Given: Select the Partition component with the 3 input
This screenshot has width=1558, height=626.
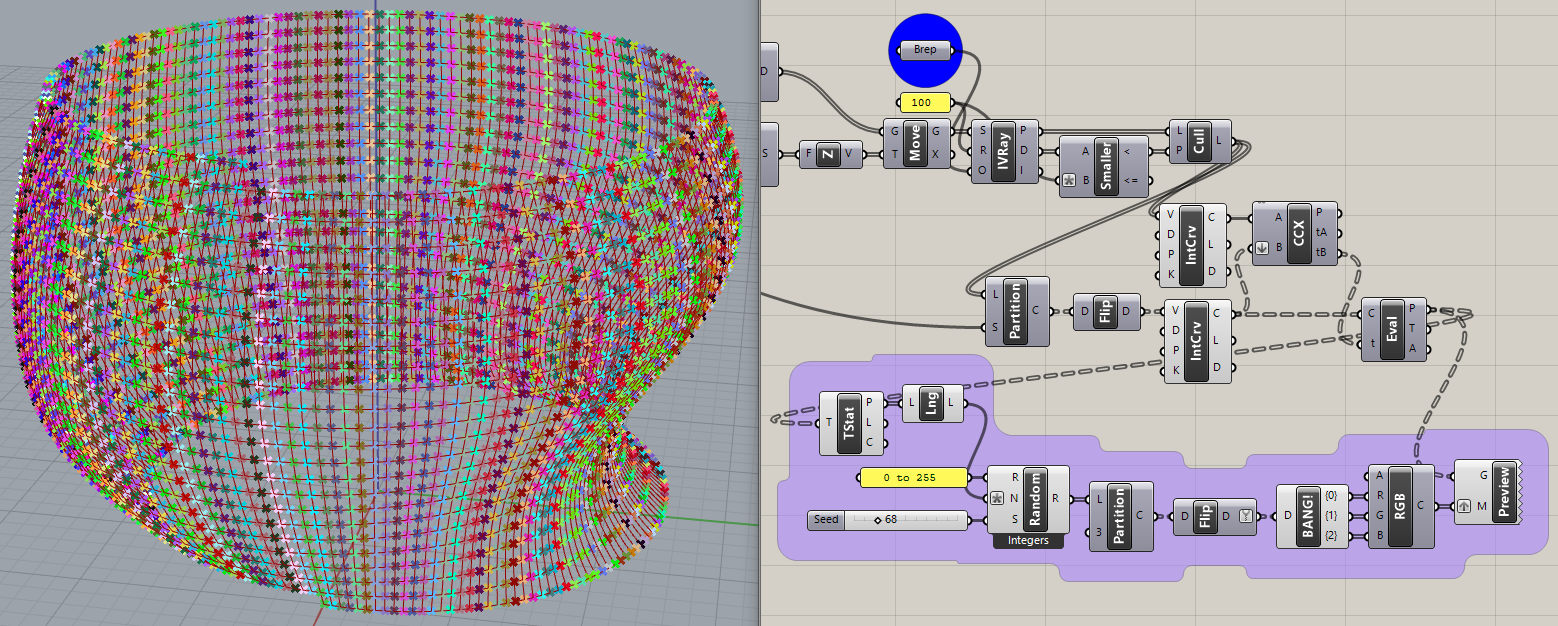Looking at the screenshot, I should [x=1119, y=515].
